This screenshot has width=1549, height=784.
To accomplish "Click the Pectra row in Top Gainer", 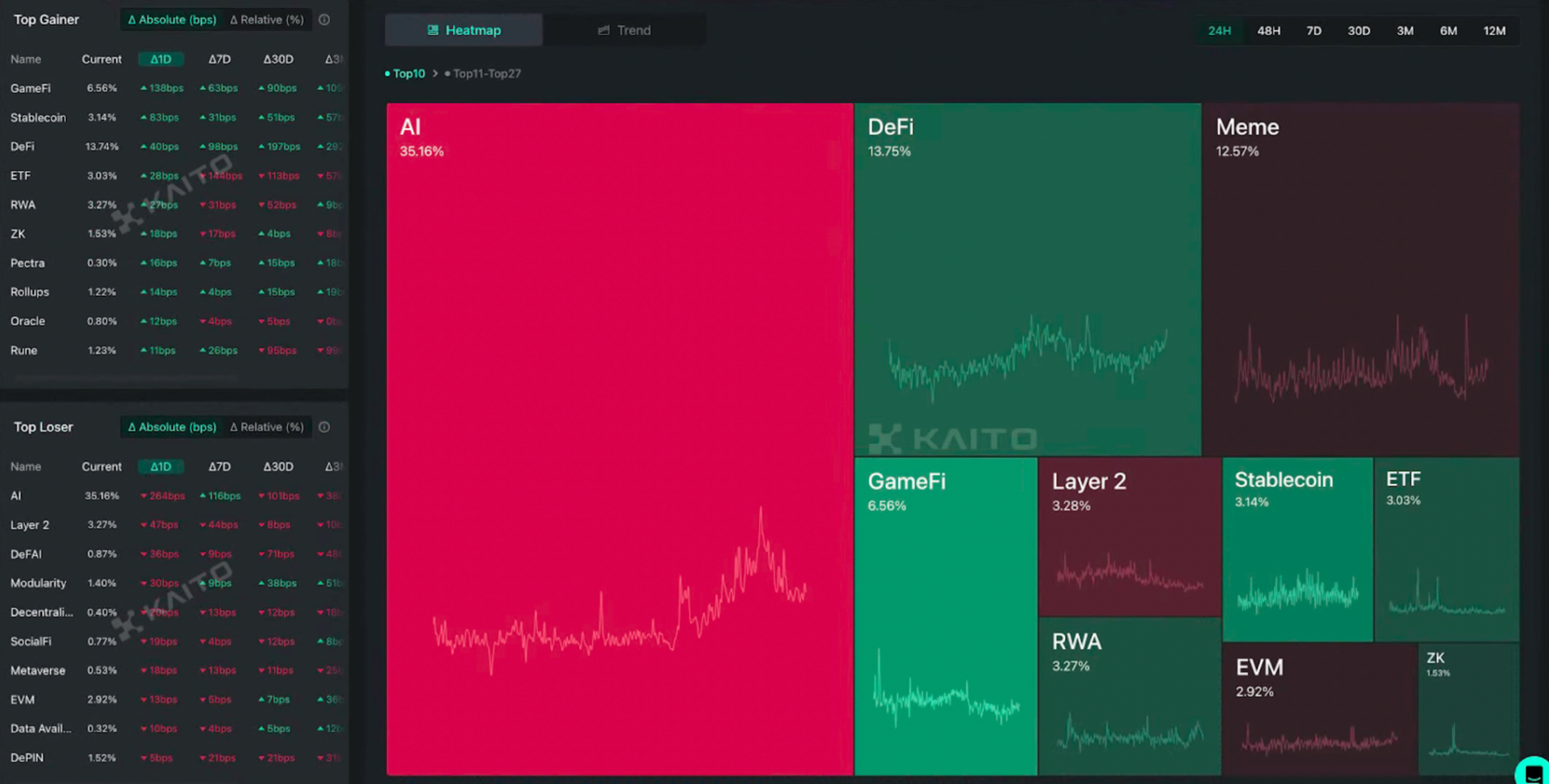I will point(174,263).
